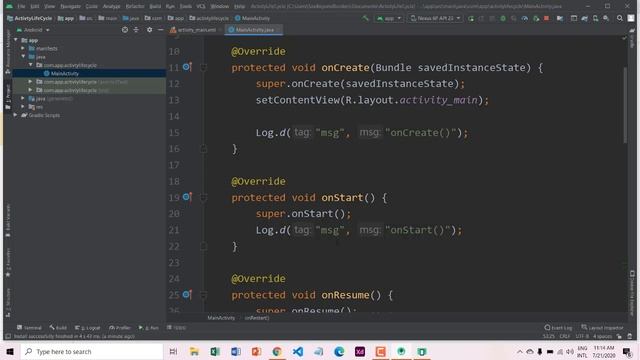Open the Android view dropdown
Screen dimensions: 640x360
pos(33,30)
